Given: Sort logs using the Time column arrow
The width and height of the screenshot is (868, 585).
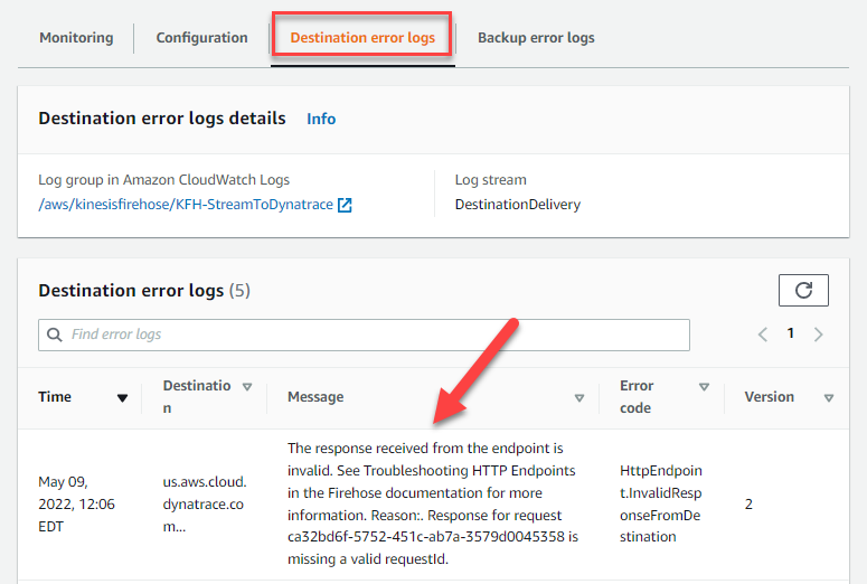Looking at the screenshot, I should point(122,397).
